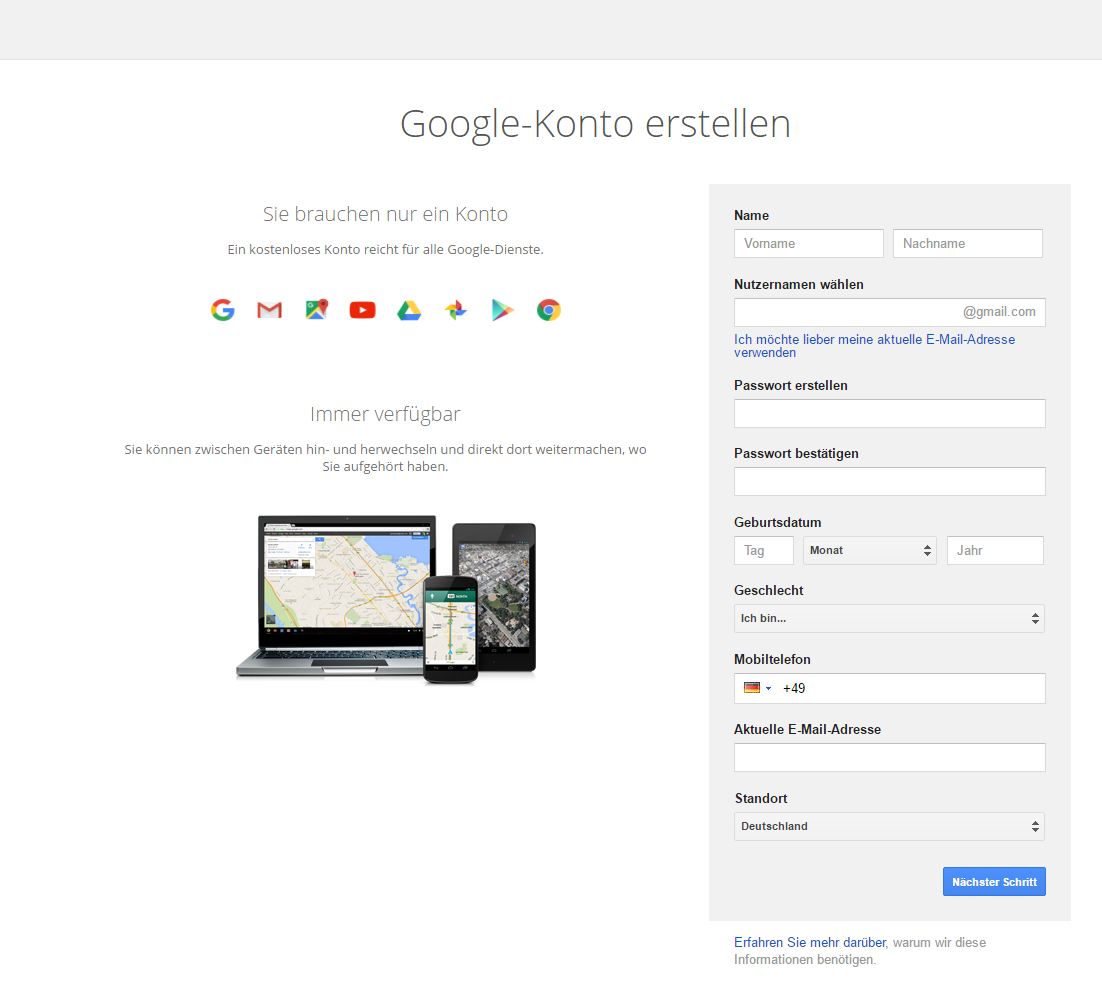Use current email address link instead
Image resolution: width=1102 pixels, height=982 pixels.
[x=874, y=346]
